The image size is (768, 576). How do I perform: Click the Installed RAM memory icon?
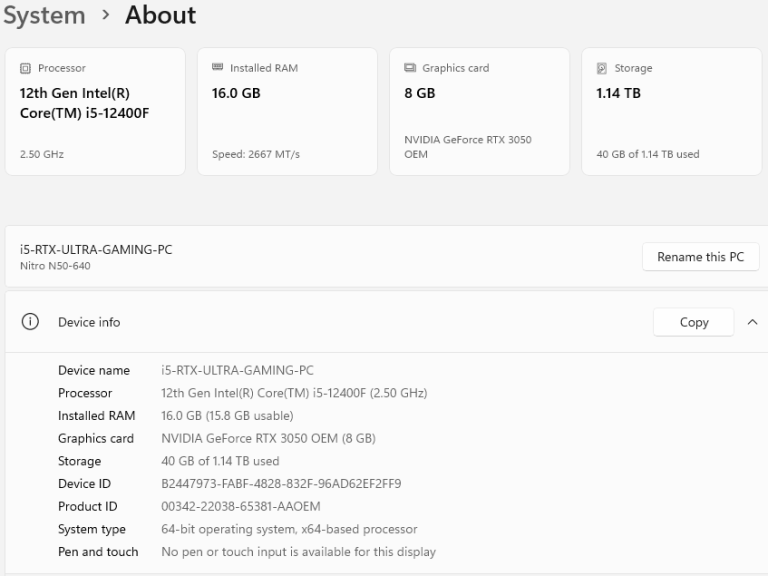click(217, 68)
